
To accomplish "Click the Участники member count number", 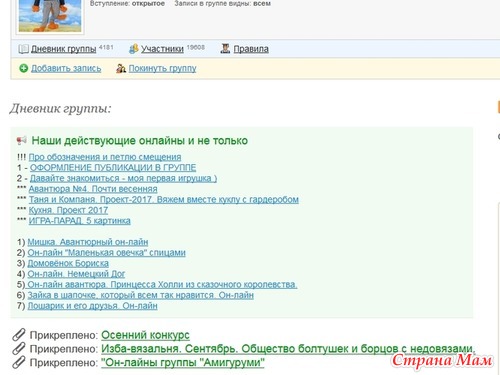I will [195, 47].
